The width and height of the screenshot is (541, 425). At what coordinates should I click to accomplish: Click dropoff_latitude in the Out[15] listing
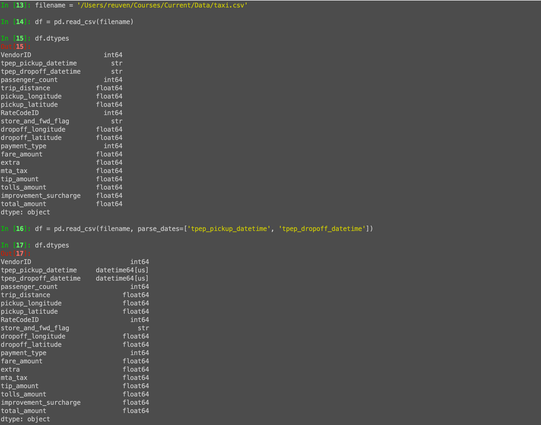click(x=31, y=138)
